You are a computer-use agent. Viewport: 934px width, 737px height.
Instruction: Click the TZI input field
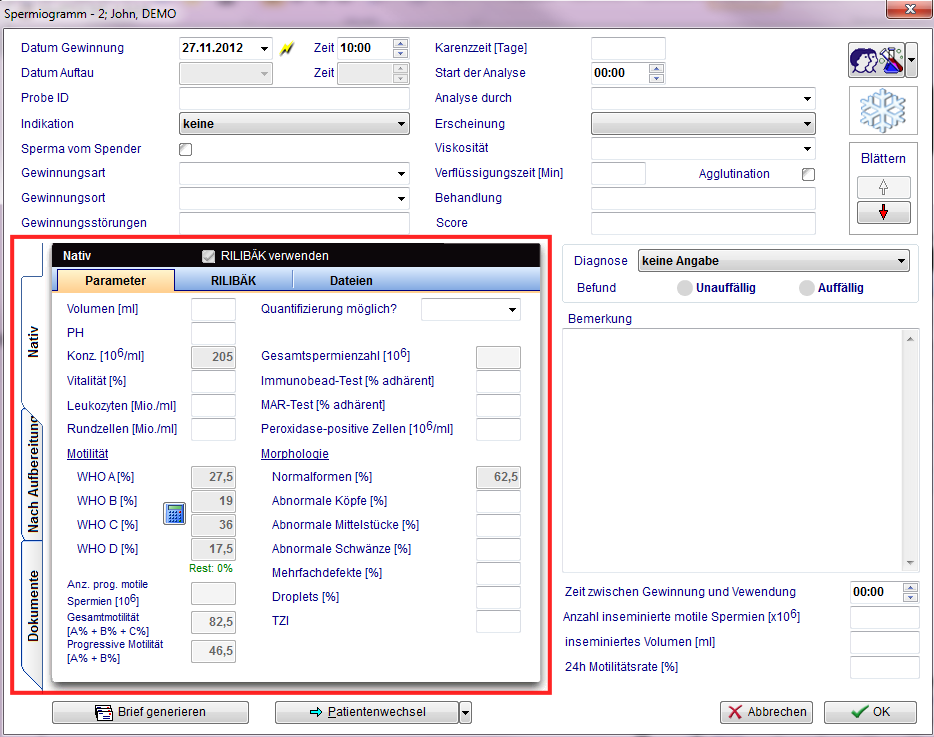point(498,621)
